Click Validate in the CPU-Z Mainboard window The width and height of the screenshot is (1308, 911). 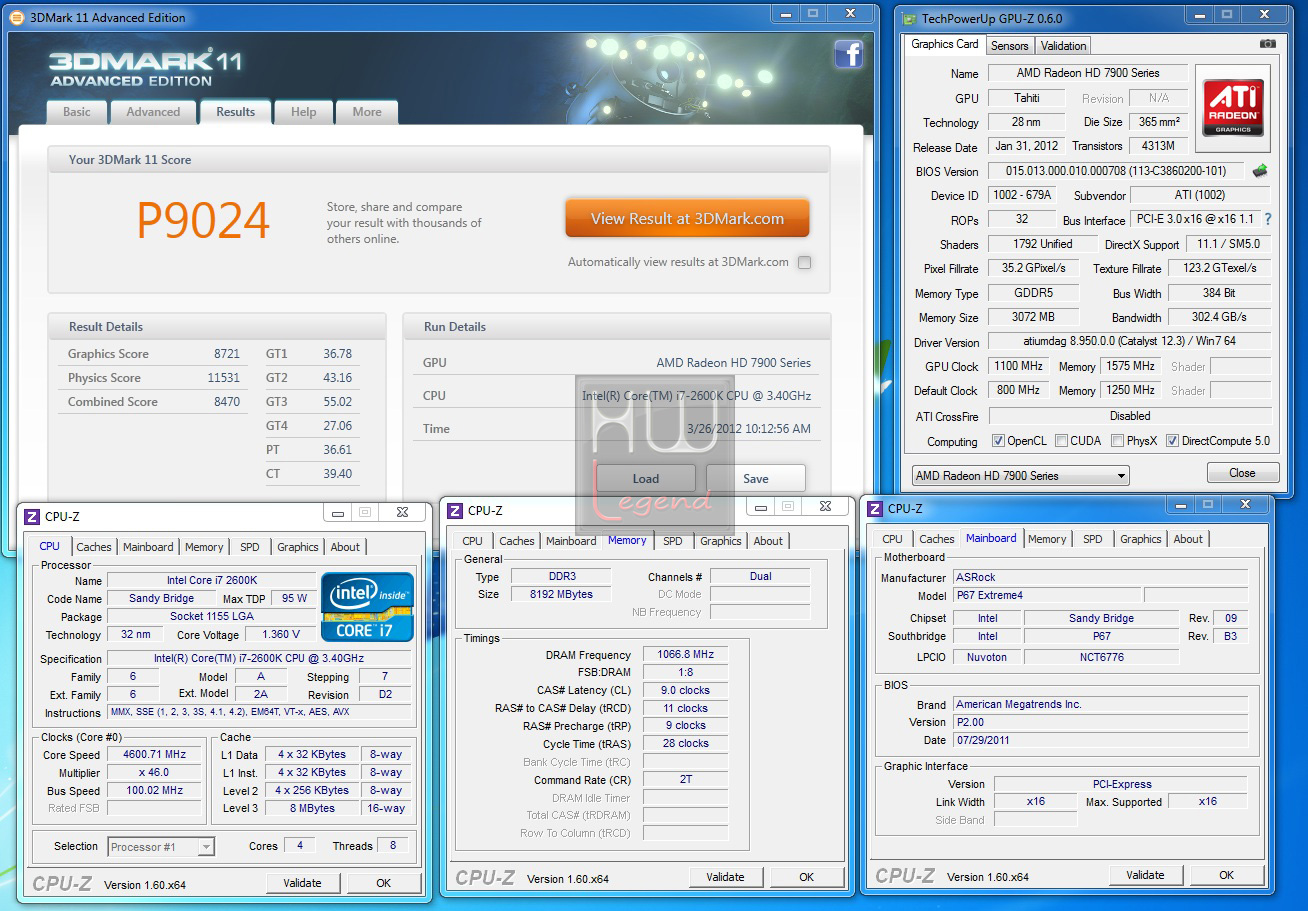pyautogui.click(x=1145, y=875)
